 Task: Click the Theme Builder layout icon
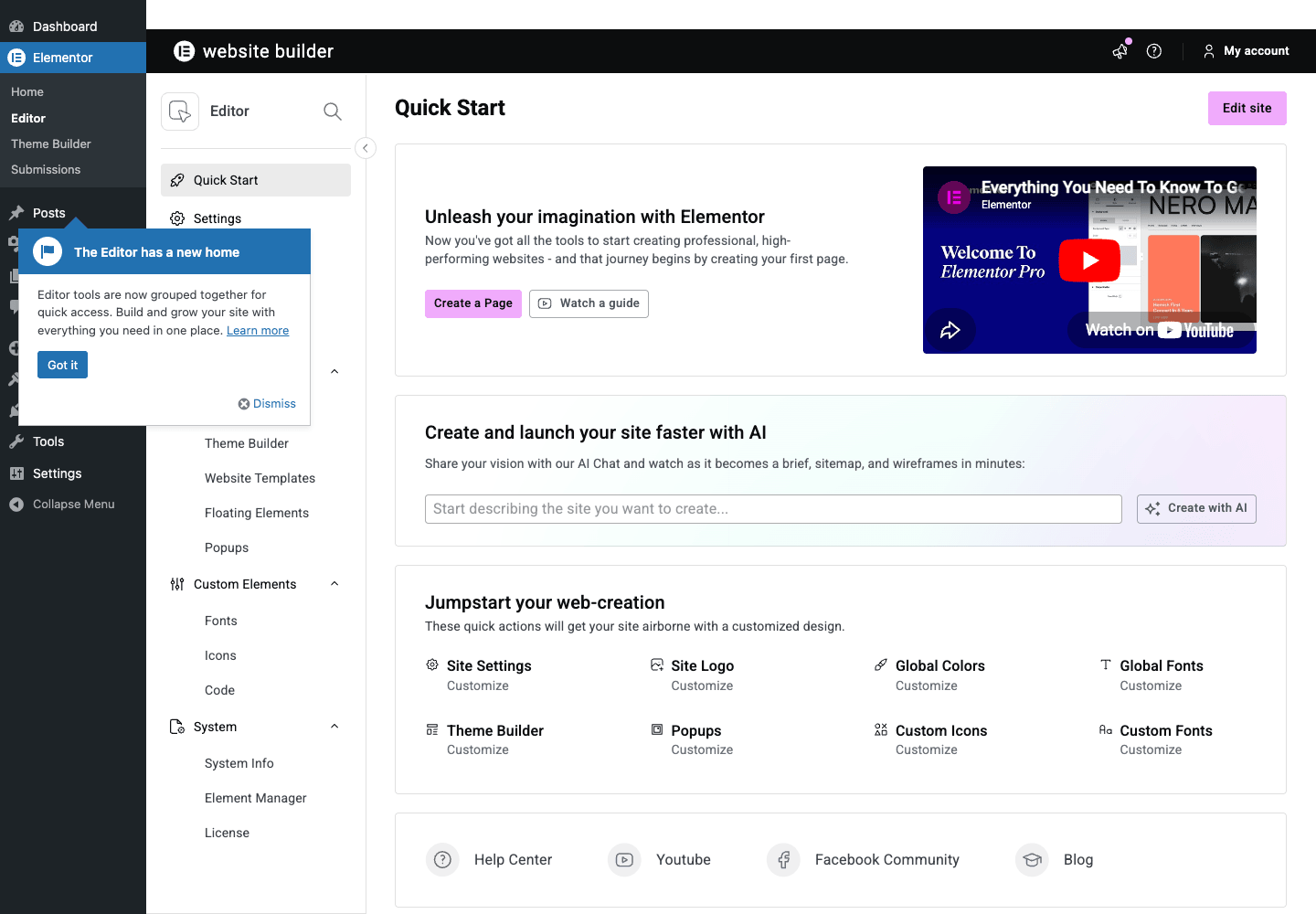(432, 729)
